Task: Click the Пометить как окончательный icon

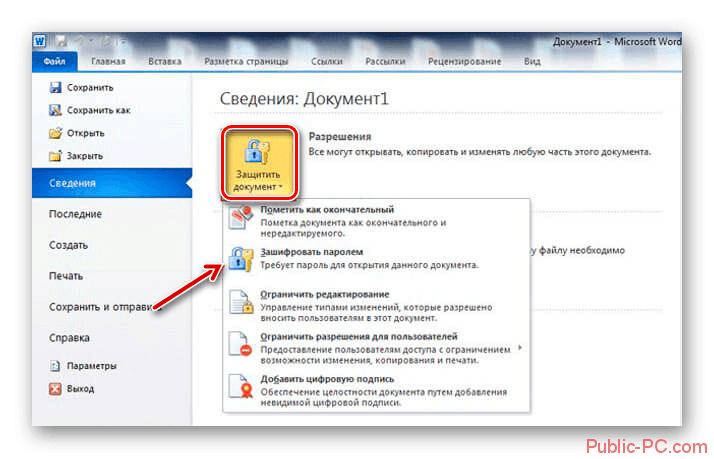Action: pyautogui.click(x=240, y=217)
